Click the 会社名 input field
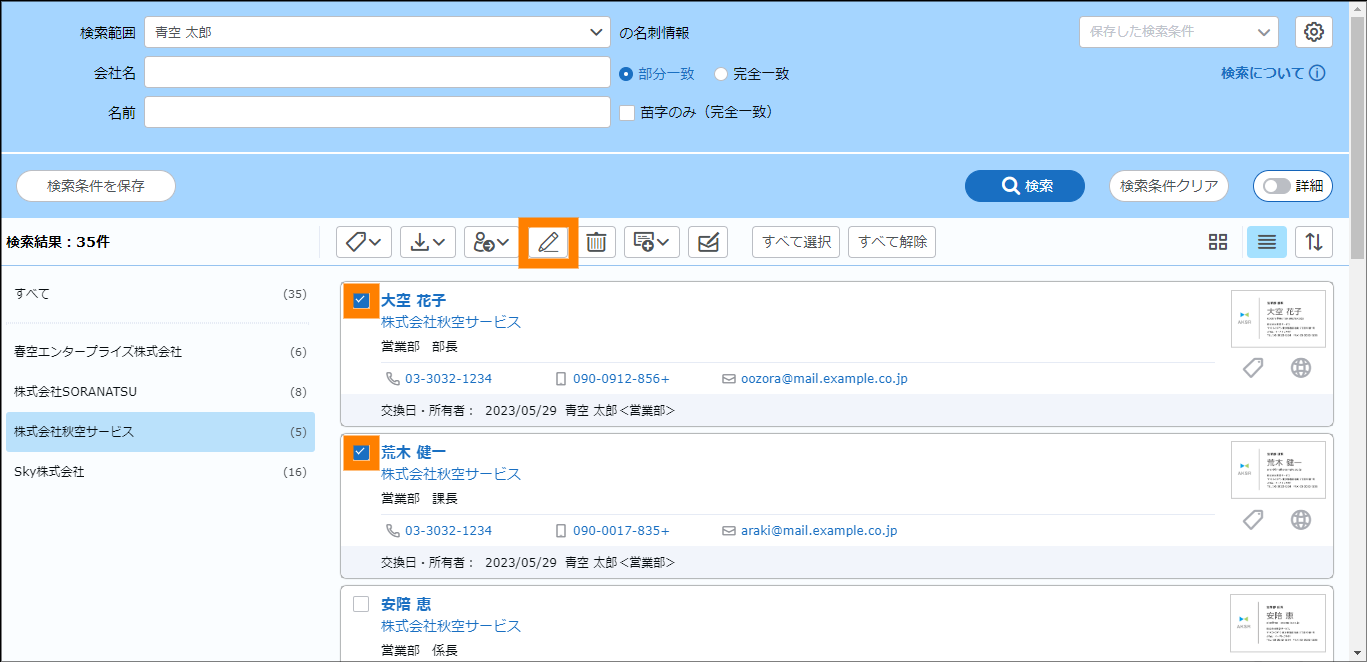The height and width of the screenshot is (662, 1367). pyautogui.click(x=377, y=72)
